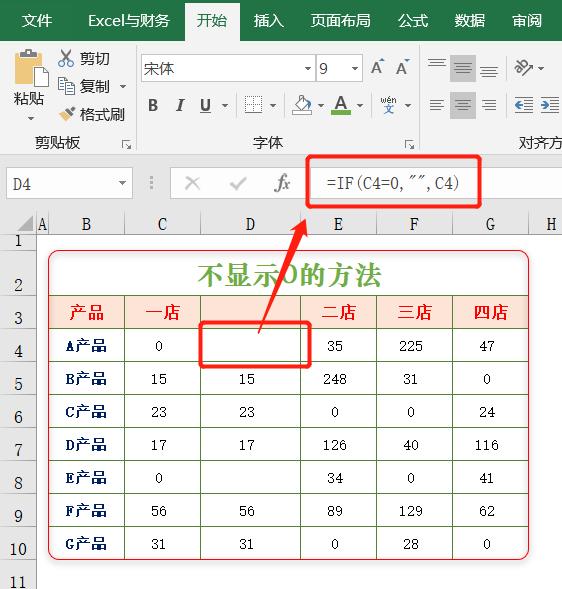The image size is (562, 589).
Task: Click the 格式刷 button label
Action: point(102,114)
